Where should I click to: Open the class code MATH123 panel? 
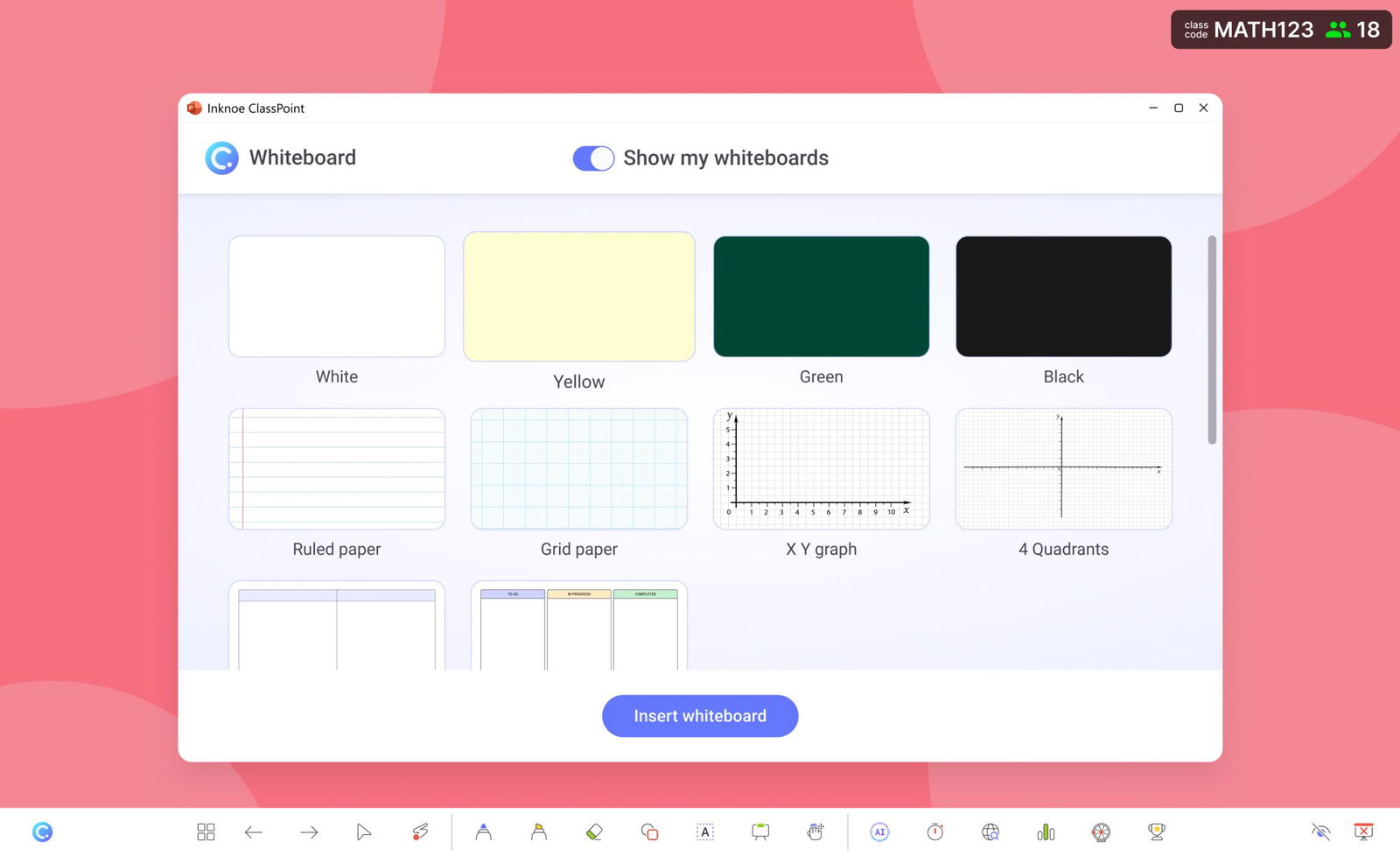[1280, 29]
